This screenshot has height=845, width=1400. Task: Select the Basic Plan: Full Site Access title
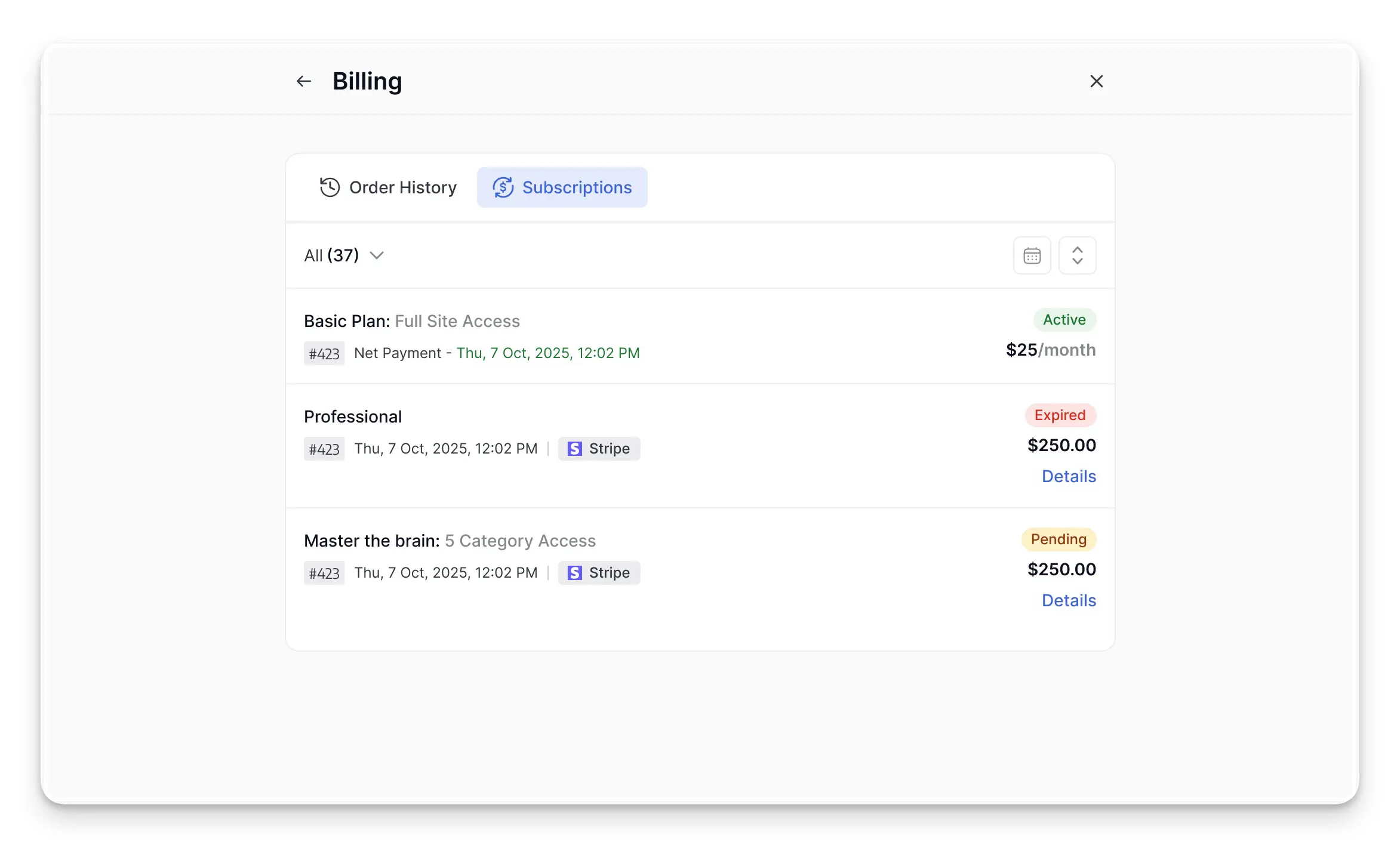click(x=412, y=321)
